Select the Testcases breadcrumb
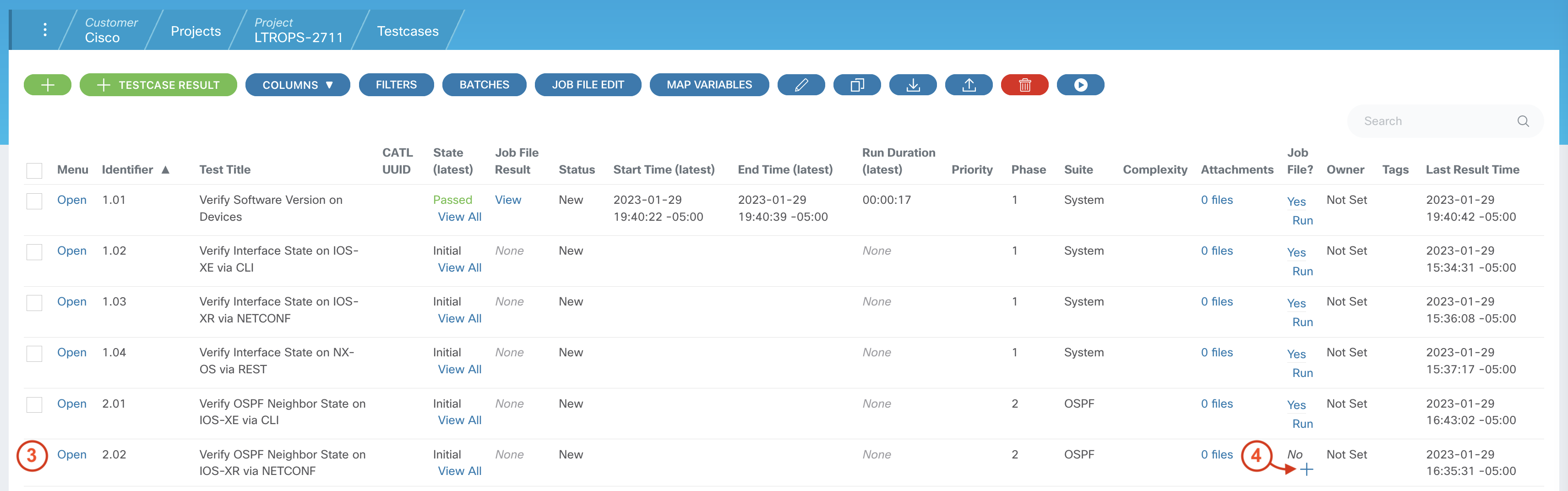This screenshot has width=1568, height=491. coord(407,31)
